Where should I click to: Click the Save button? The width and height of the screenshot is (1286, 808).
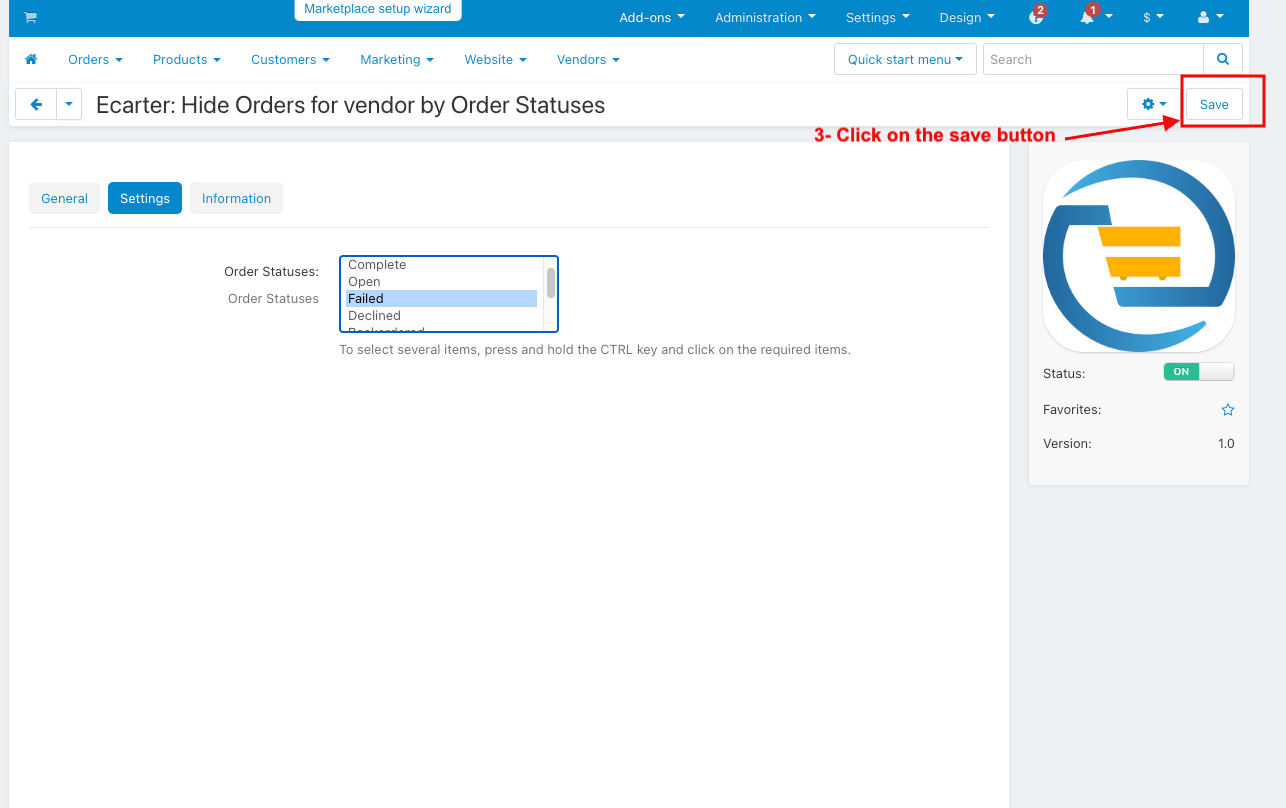(1214, 104)
